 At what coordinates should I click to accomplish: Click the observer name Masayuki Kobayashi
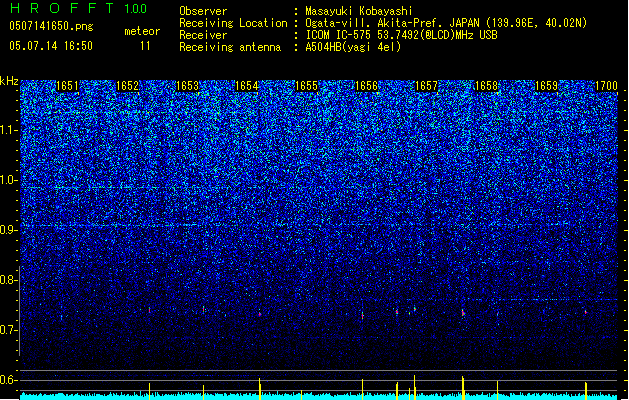359,11
